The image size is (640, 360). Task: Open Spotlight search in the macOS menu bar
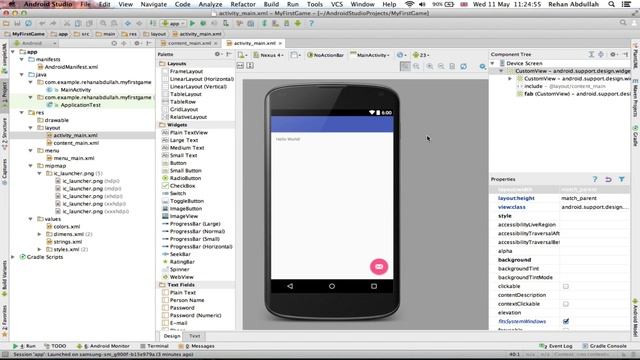point(611,4)
